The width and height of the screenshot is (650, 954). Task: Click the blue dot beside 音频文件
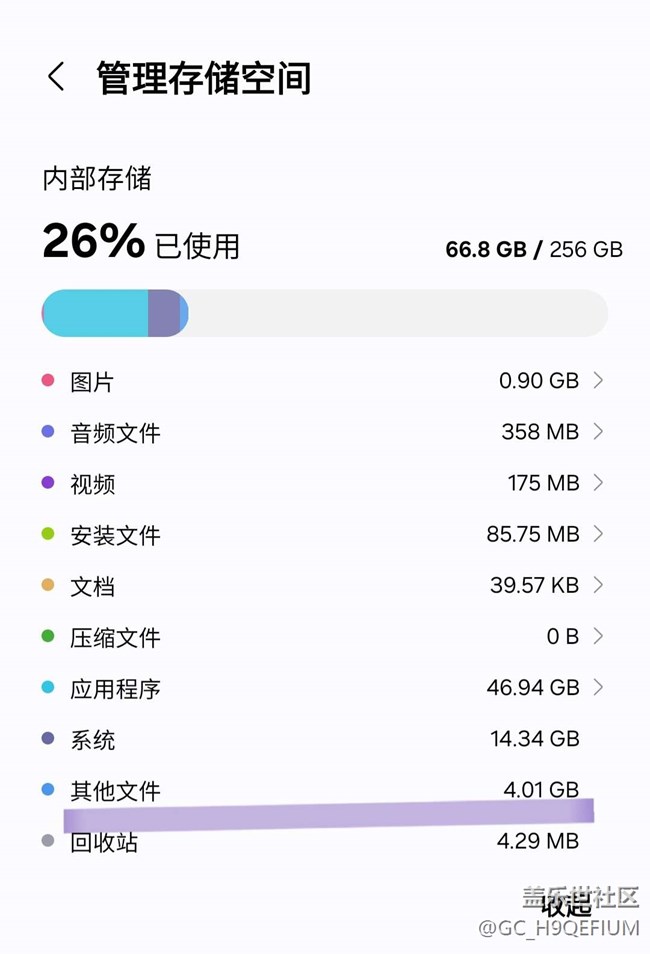click(x=47, y=431)
